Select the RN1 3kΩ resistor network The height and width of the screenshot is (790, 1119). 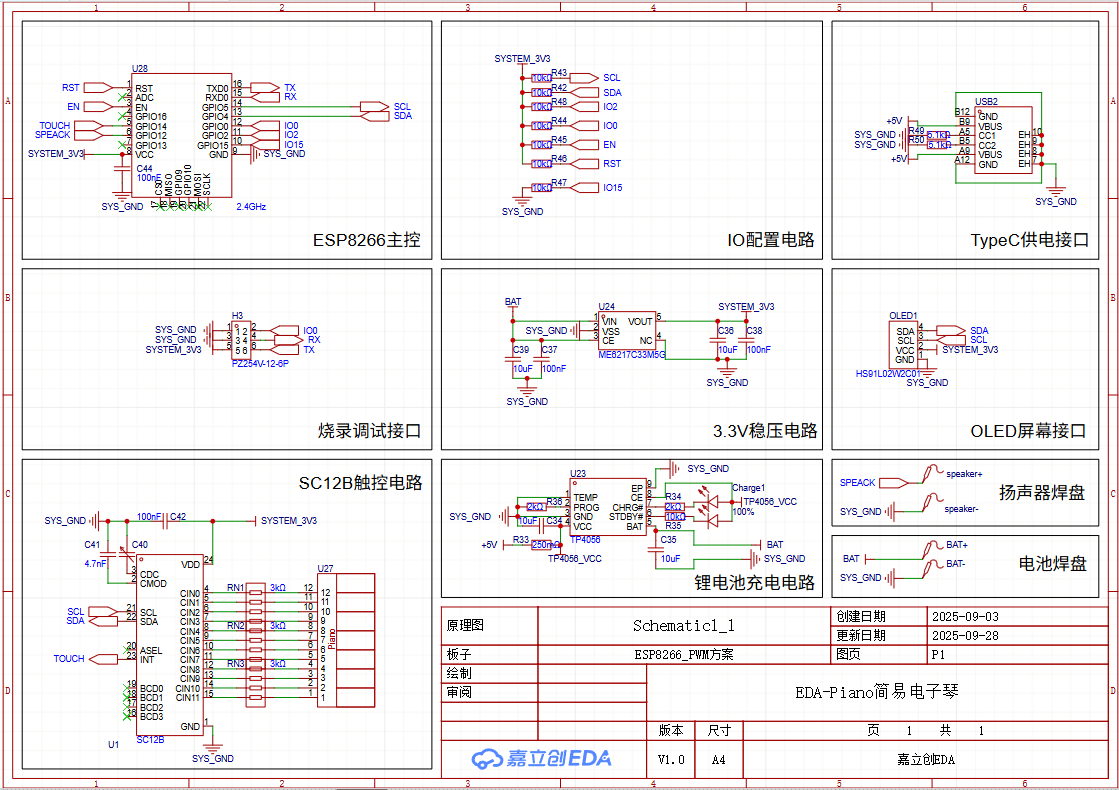pos(256,598)
